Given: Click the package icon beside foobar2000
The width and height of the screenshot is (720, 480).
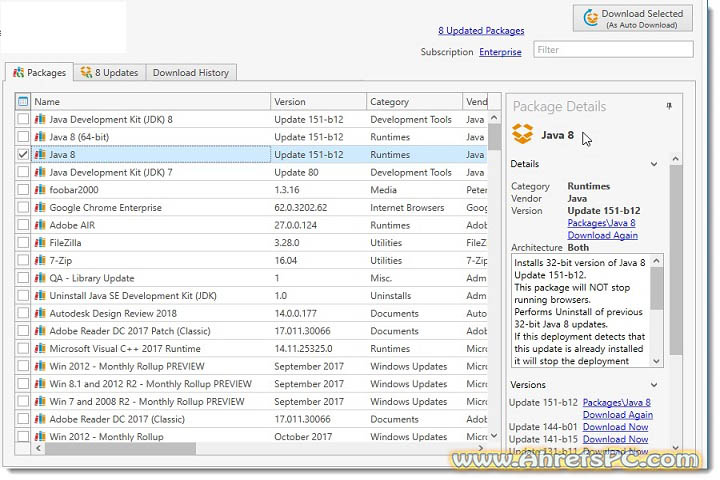Looking at the screenshot, I should 40,189.
